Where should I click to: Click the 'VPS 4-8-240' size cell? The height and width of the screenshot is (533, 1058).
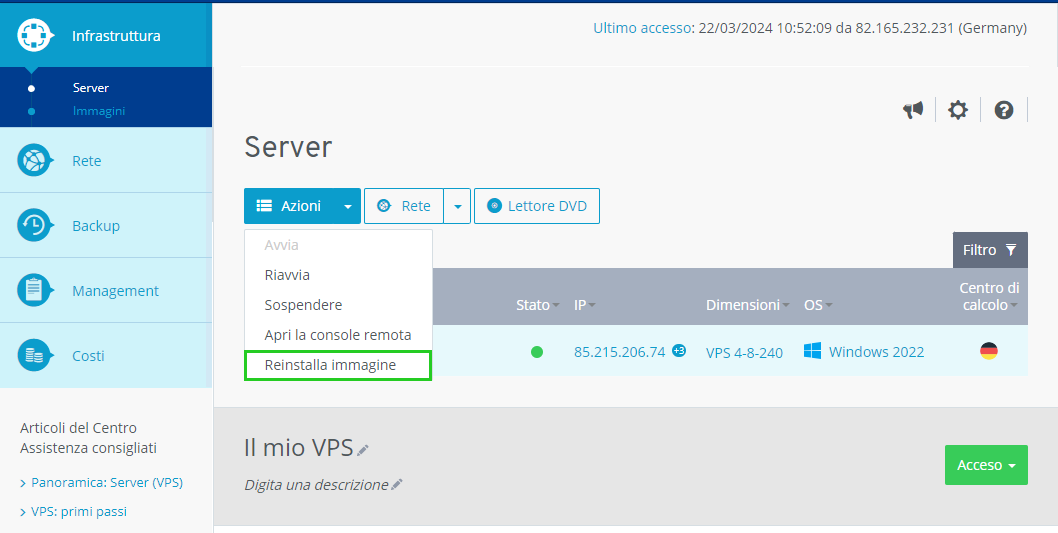tap(744, 352)
